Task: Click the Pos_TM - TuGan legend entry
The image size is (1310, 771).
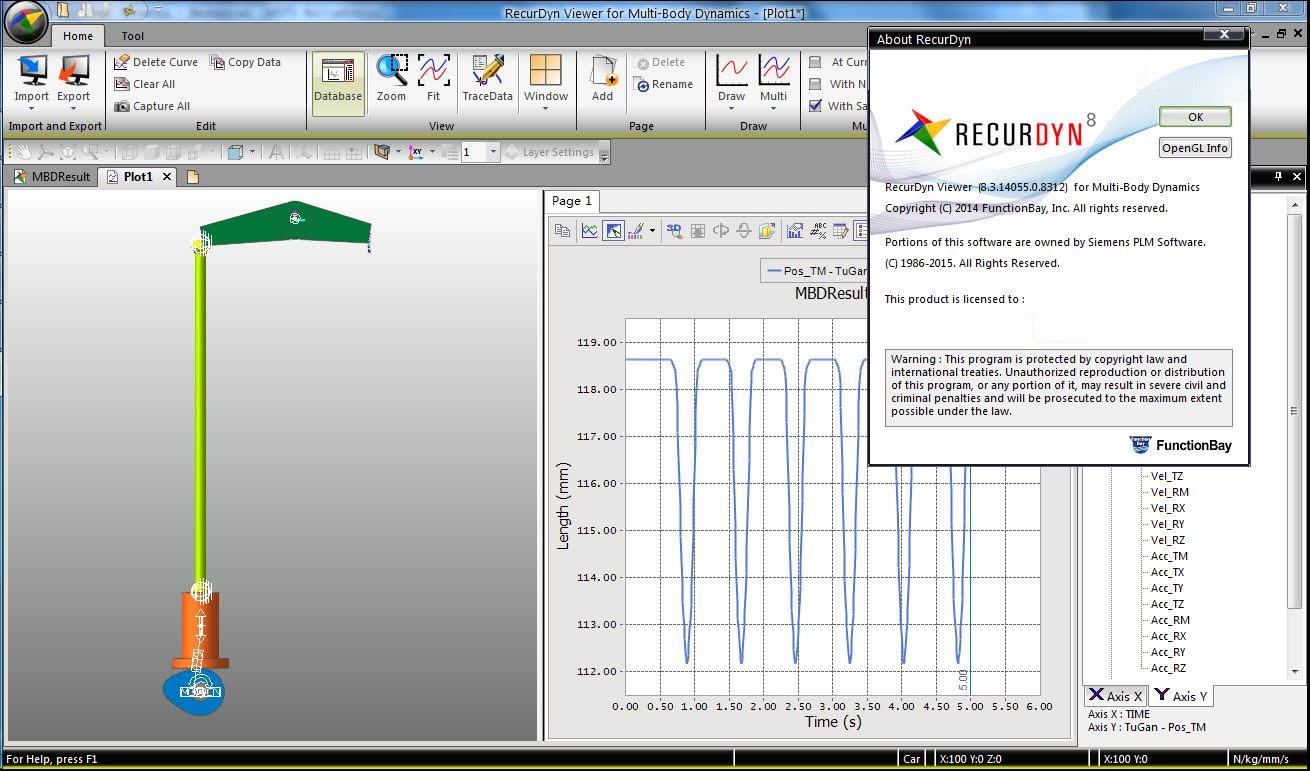Action: (815, 270)
